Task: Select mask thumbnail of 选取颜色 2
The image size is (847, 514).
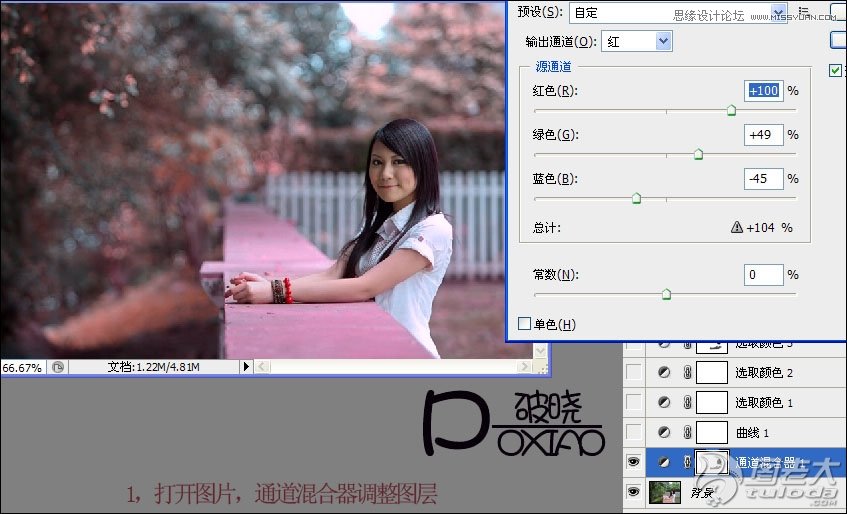Action: 712,372
